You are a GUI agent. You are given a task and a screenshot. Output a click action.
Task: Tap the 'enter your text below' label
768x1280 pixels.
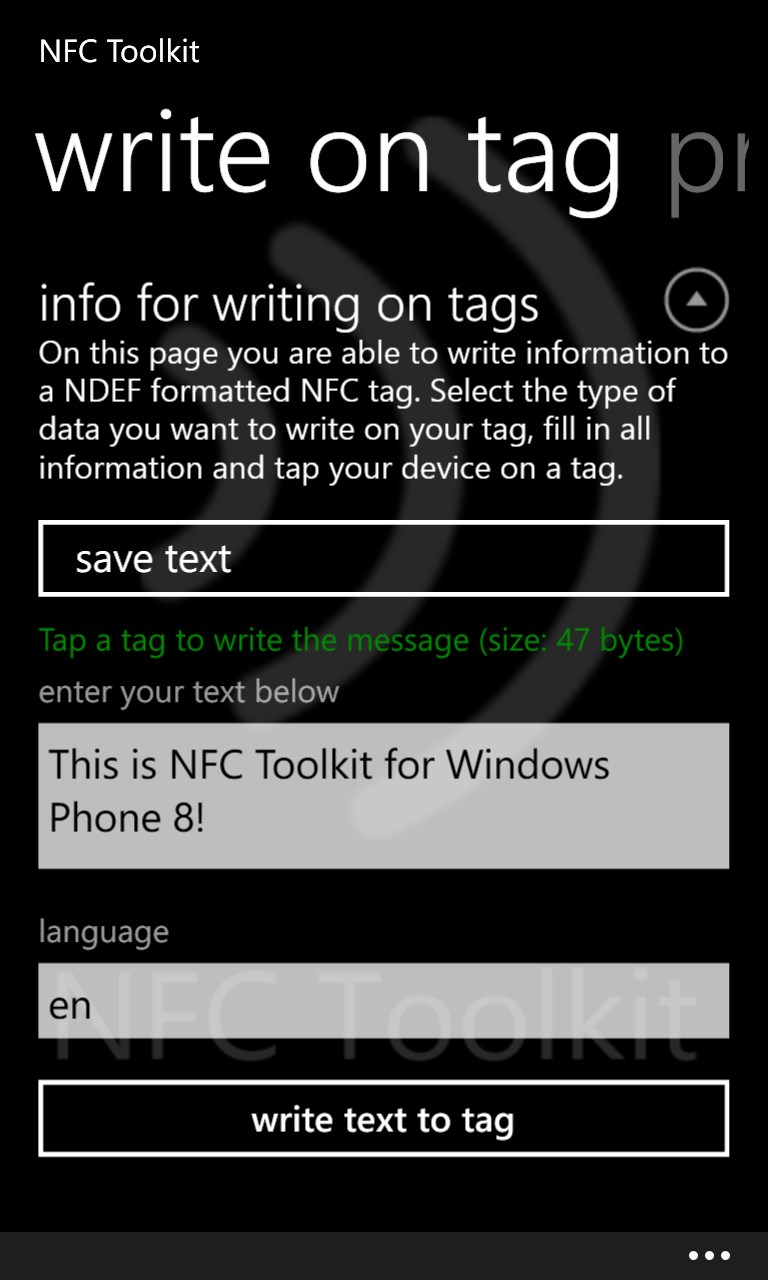[189, 692]
